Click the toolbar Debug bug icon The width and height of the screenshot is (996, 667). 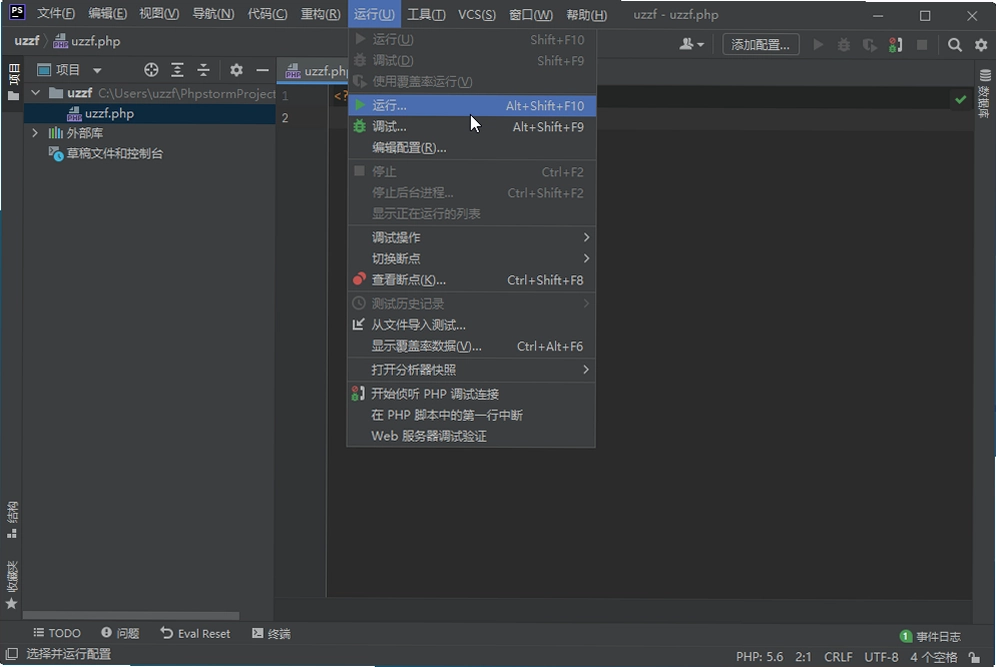[x=844, y=44]
